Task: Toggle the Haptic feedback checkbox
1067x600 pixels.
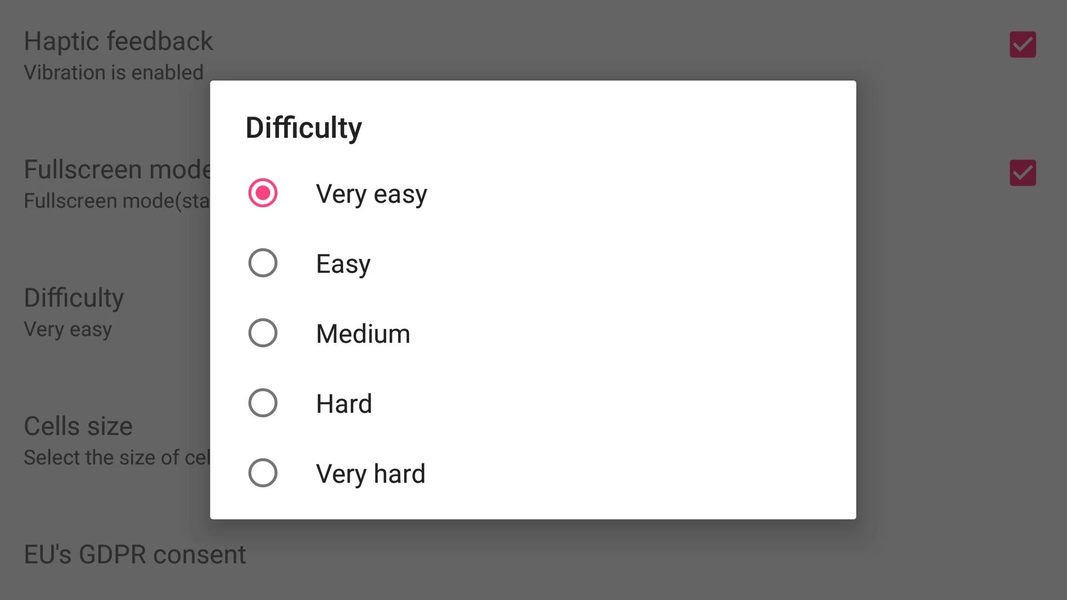Action: pos(1022,44)
